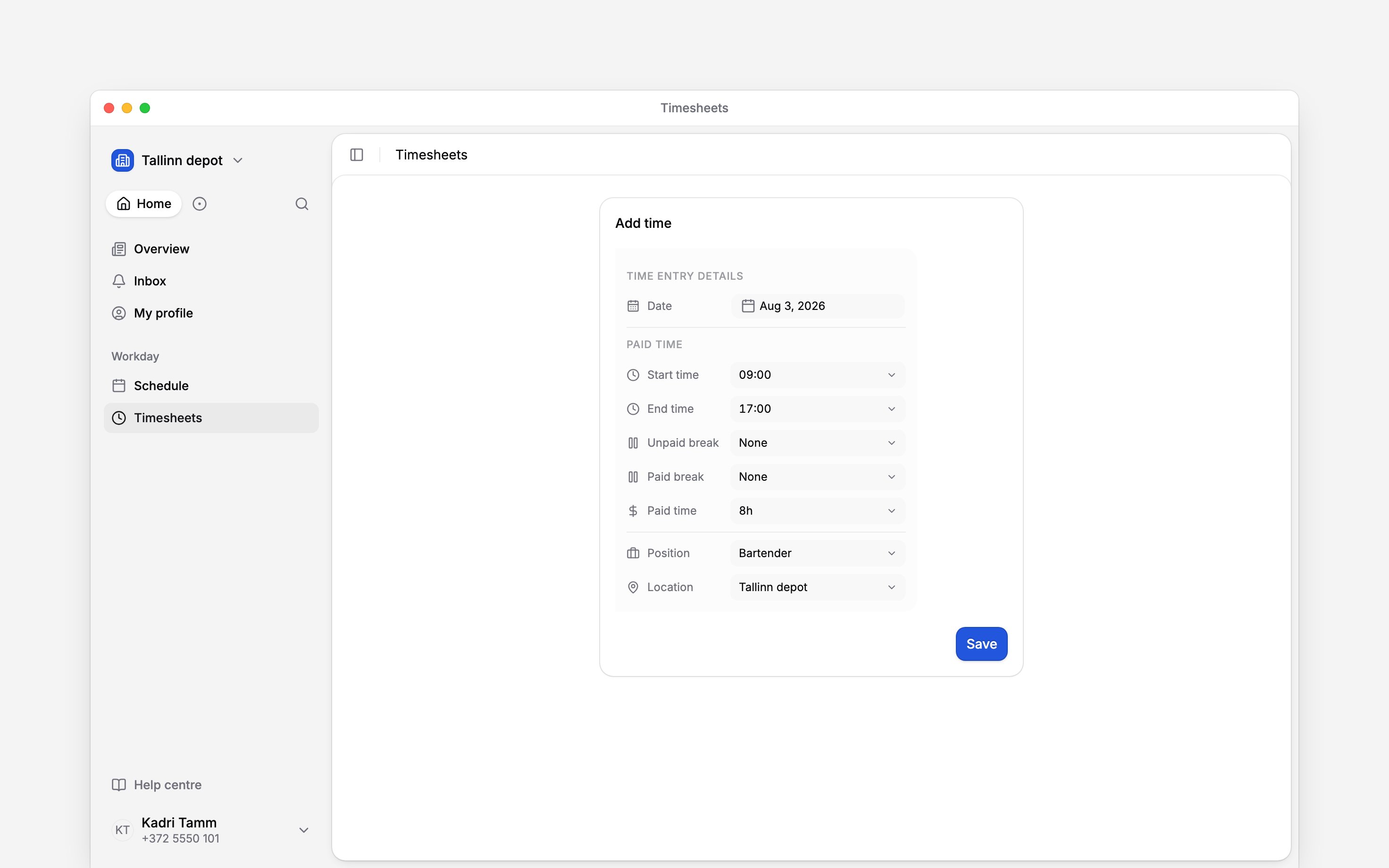Open the Paid break dropdown
Viewport: 1389px width, 868px height.
818,476
